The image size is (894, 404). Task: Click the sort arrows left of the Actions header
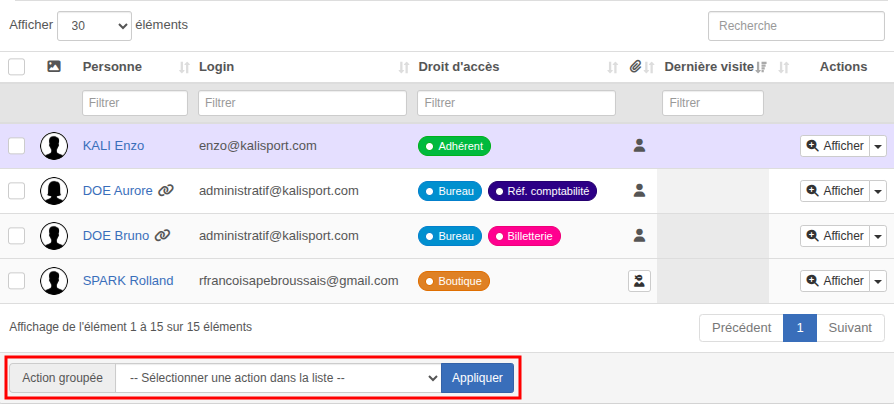(x=784, y=68)
